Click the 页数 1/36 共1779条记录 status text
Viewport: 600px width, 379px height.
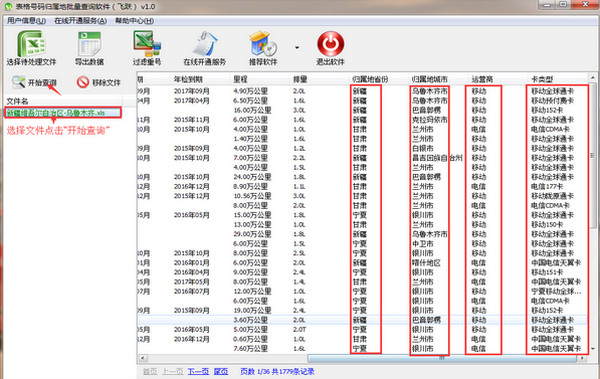click(x=277, y=371)
